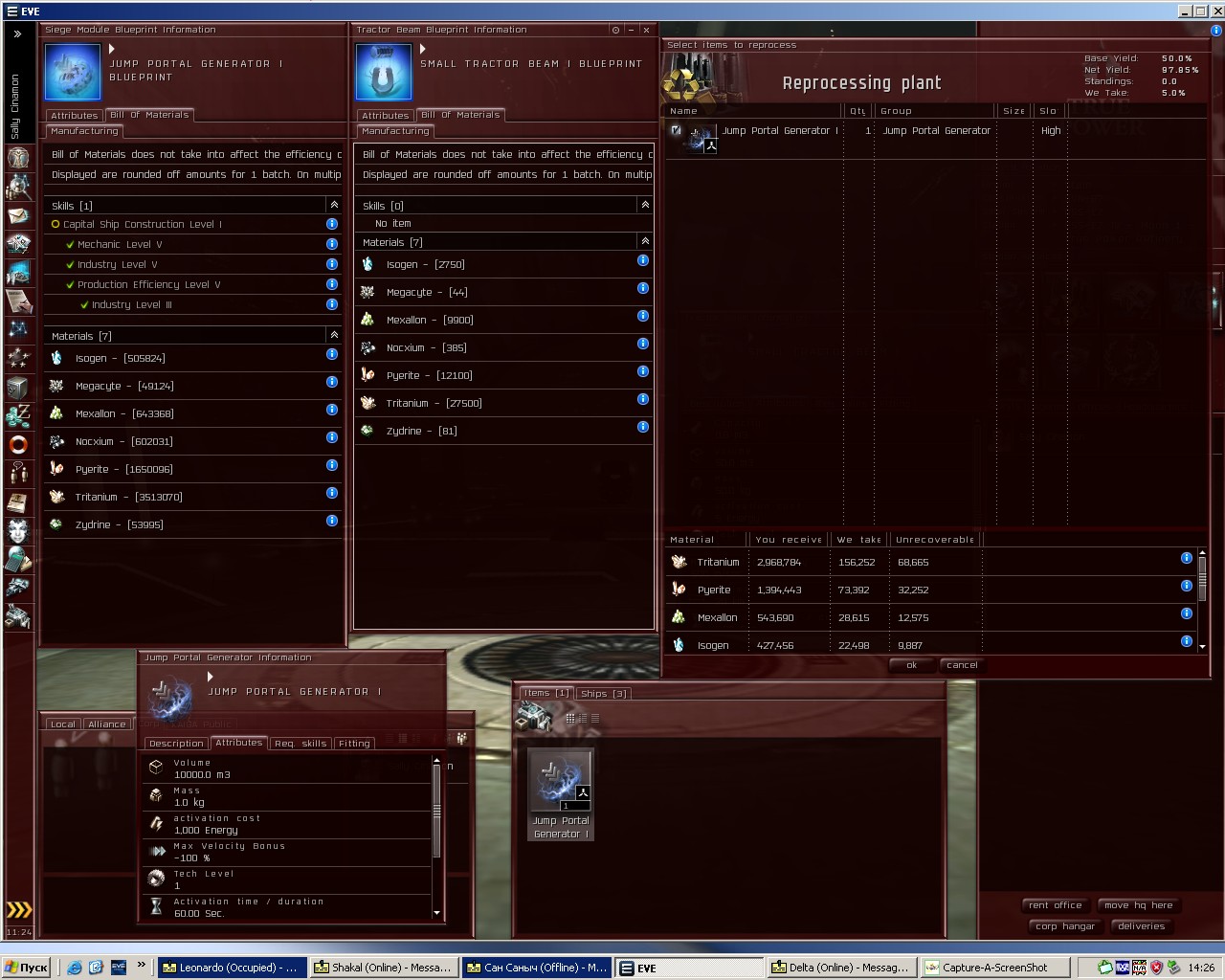The height and width of the screenshot is (980, 1225).
Task: Show info for Tritanium [3513070] material
Action: click(332, 493)
